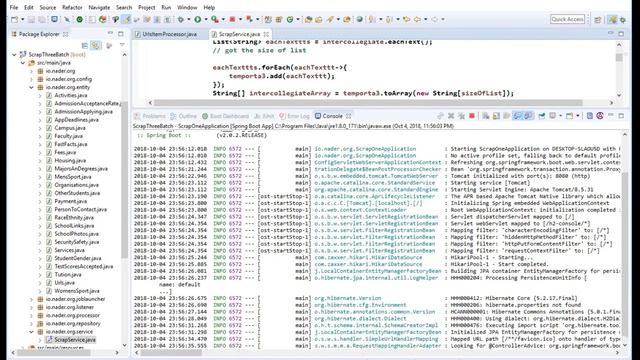Switch to the Debug perspective icon
The width and height of the screenshot is (640, 360).
pos(623,20)
